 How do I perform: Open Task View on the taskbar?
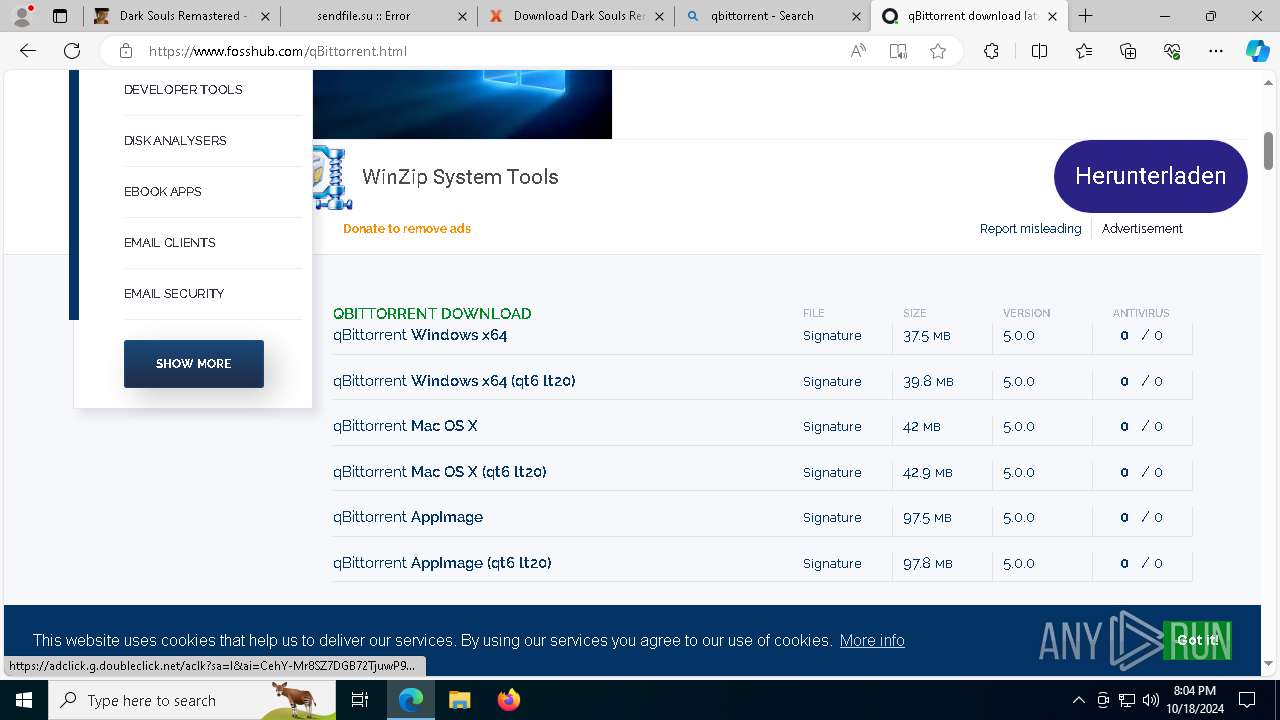click(361, 700)
